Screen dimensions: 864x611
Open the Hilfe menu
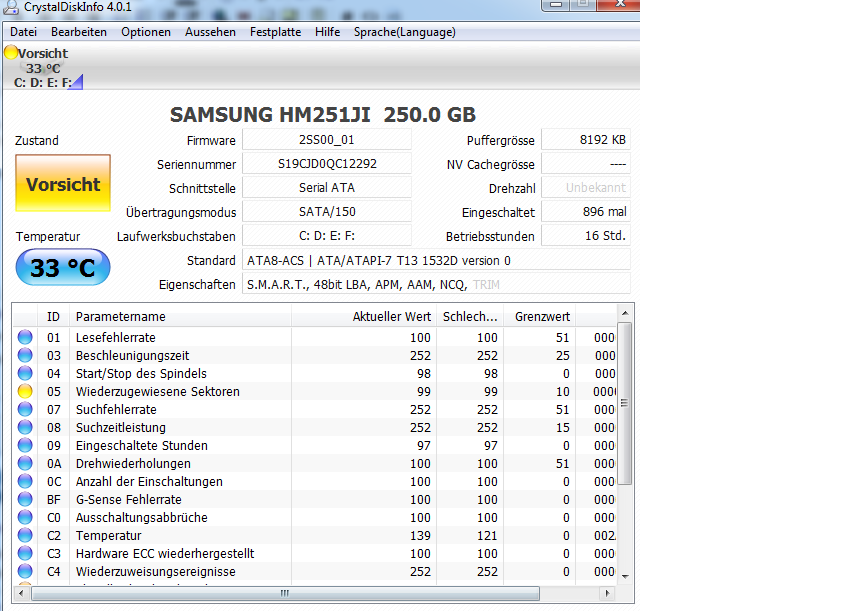click(327, 32)
